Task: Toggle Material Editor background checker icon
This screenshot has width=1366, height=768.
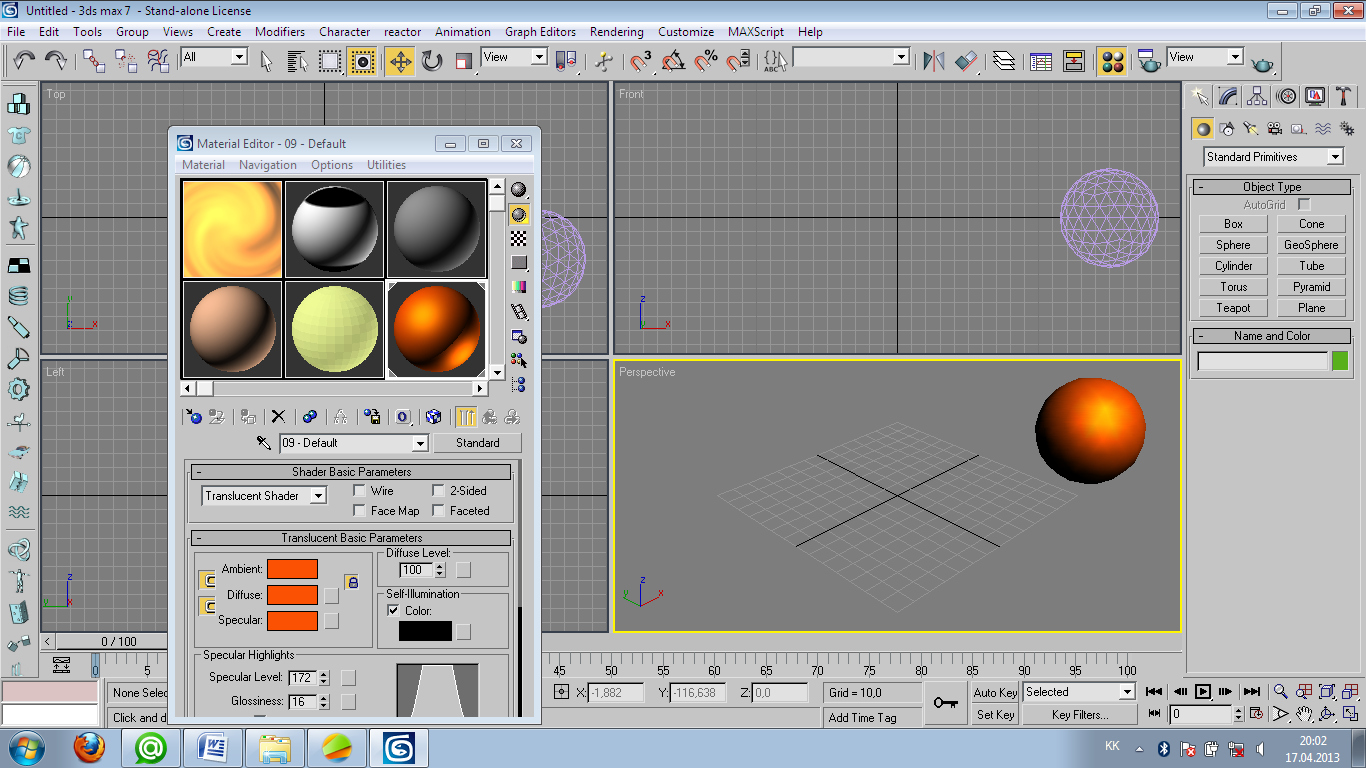Action: click(x=519, y=238)
